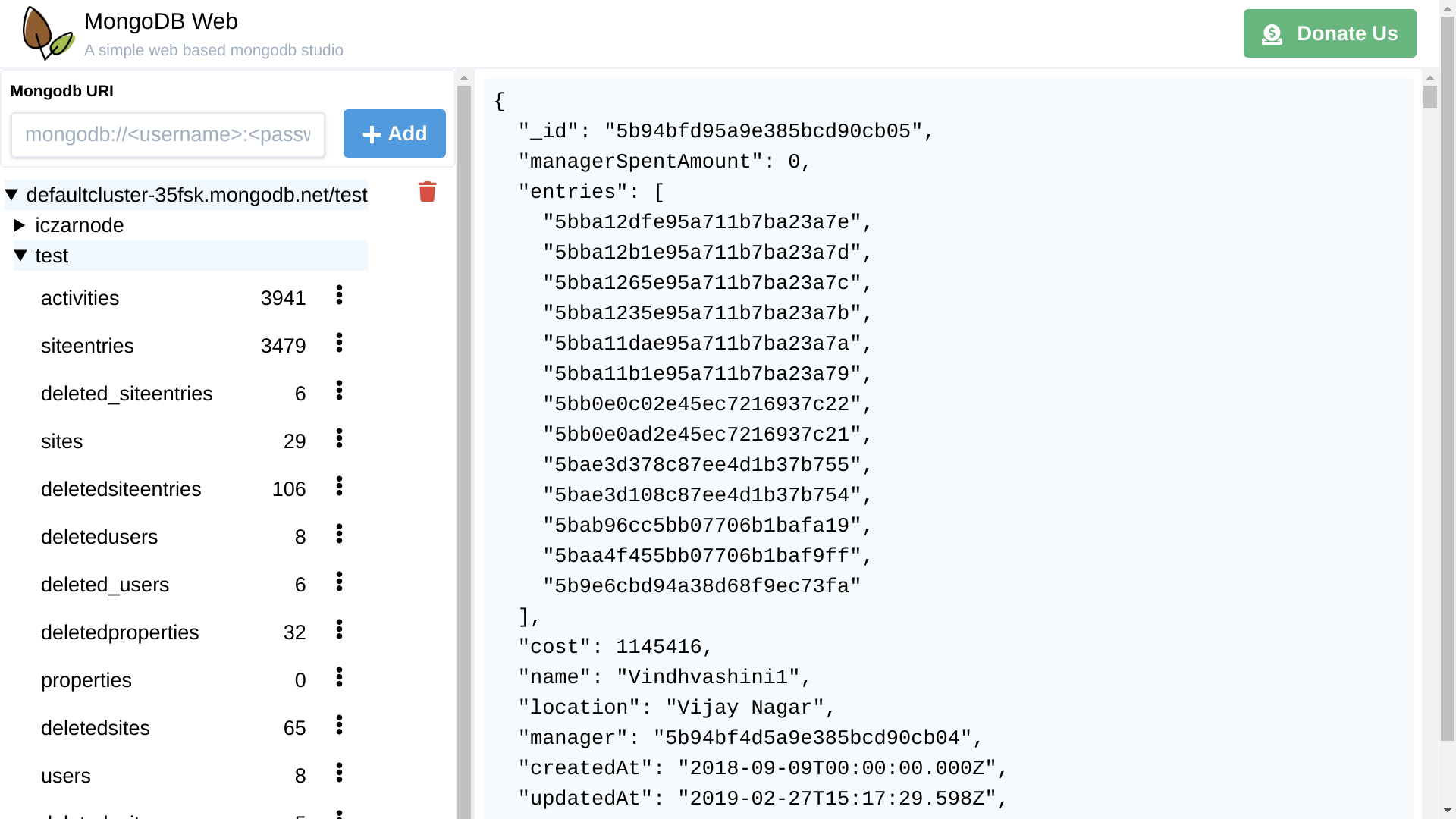Image resolution: width=1456 pixels, height=819 pixels.
Task: Collapse the test database
Action: coord(20,255)
